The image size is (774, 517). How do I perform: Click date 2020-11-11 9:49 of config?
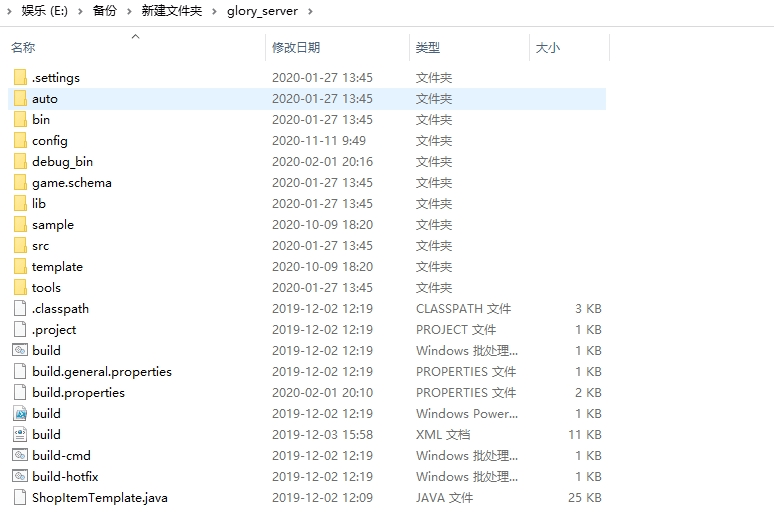(x=319, y=141)
